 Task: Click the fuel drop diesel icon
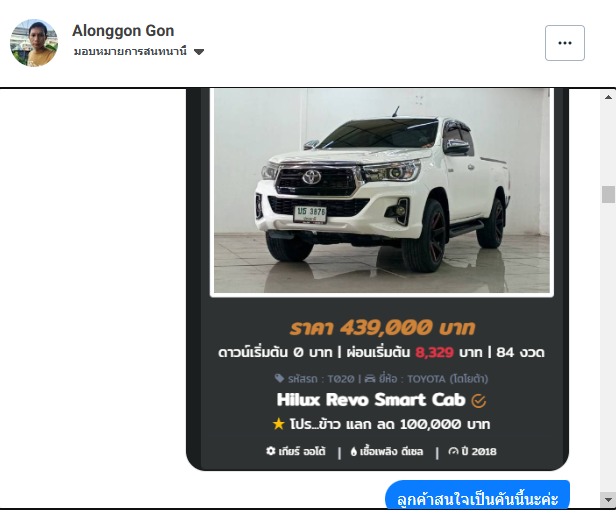coord(354,452)
